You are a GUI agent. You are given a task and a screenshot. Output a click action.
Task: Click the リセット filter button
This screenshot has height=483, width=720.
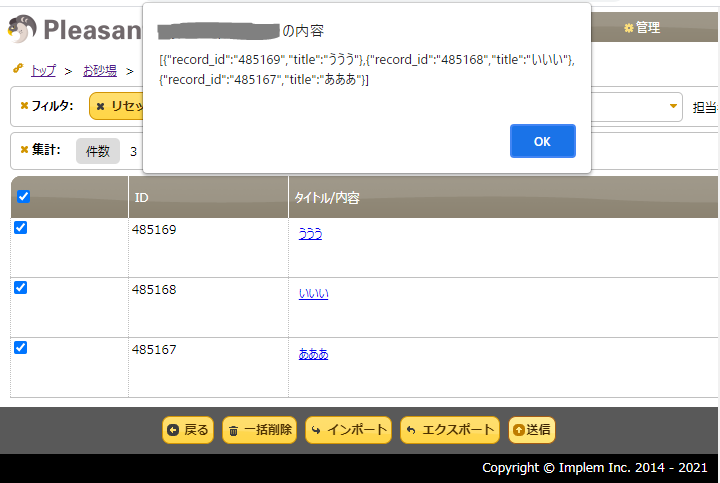[x=117, y=106]
